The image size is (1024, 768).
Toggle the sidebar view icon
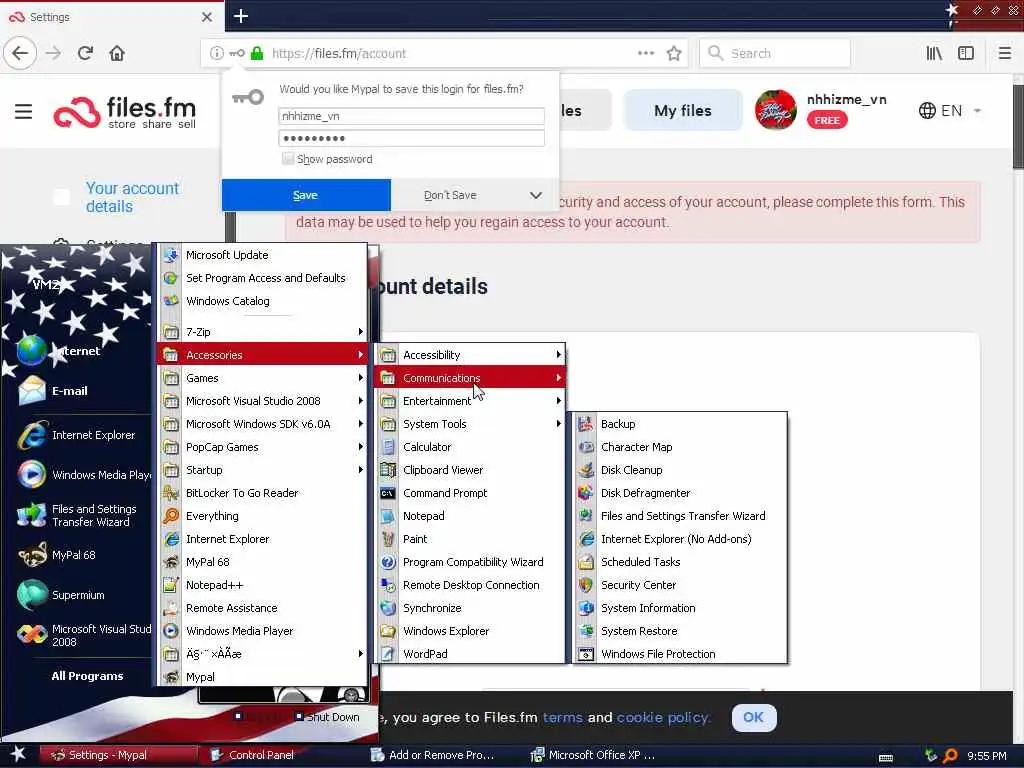pyautogui.click(x=966, y=53)
